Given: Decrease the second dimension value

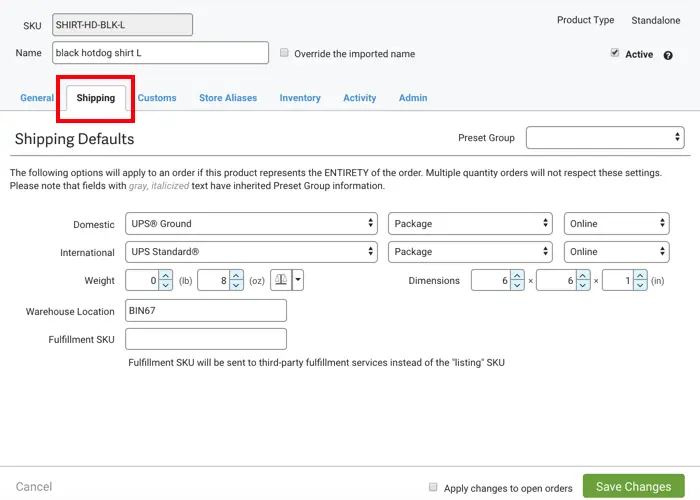Looking at the screenshot, I should click(x=583, y=286).
